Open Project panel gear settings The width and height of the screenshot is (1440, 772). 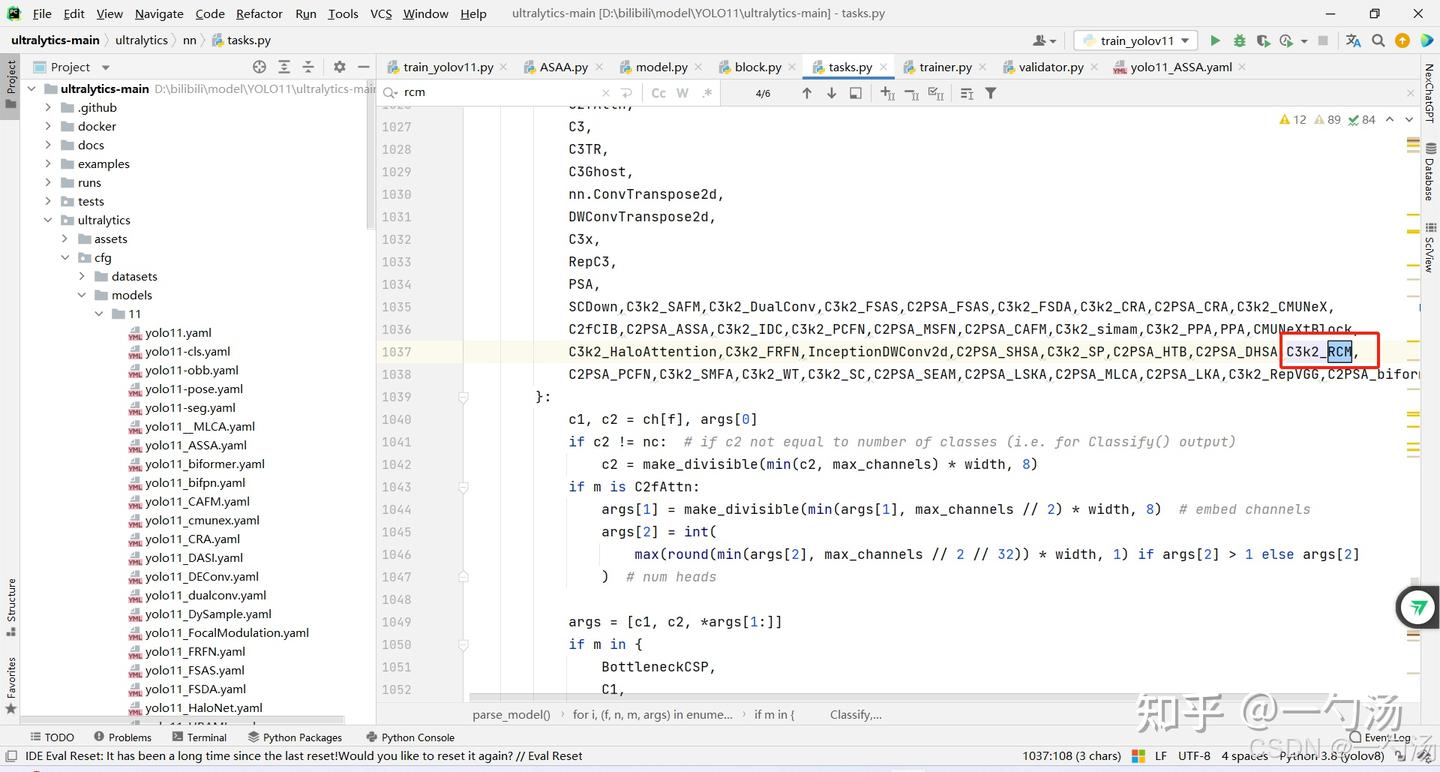tap(339, 67)
